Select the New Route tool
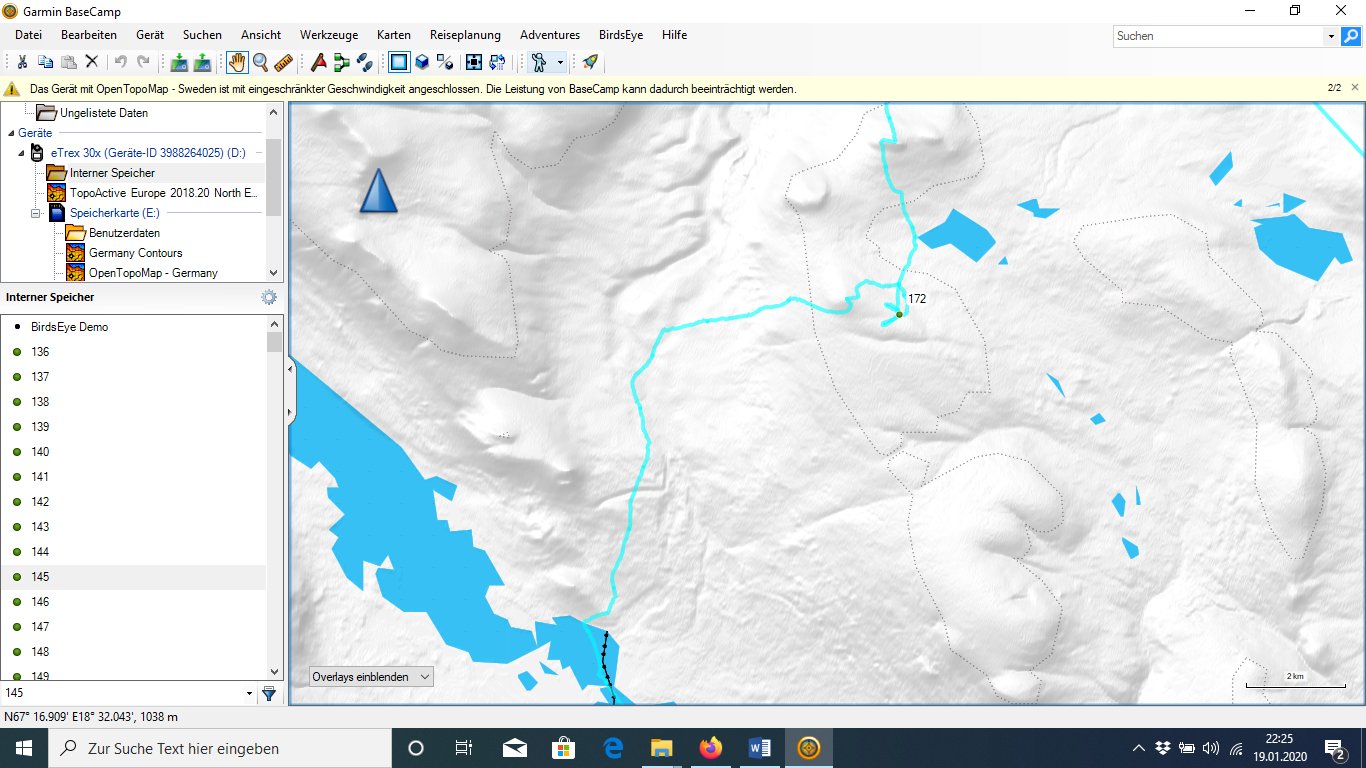 coord(341,62)
